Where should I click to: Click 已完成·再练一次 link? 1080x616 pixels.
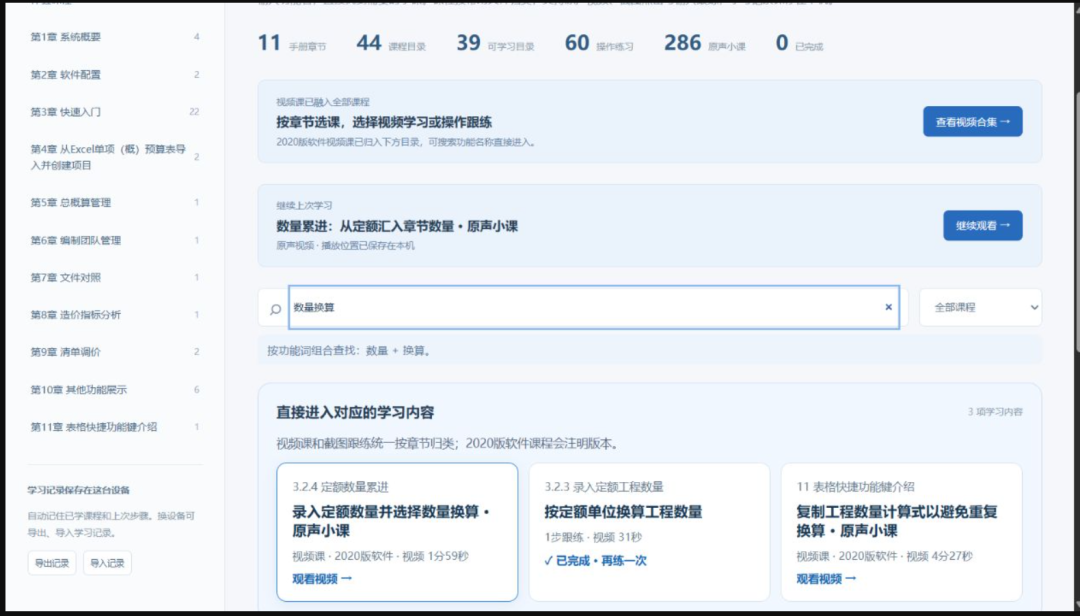(x=595, y=561)
